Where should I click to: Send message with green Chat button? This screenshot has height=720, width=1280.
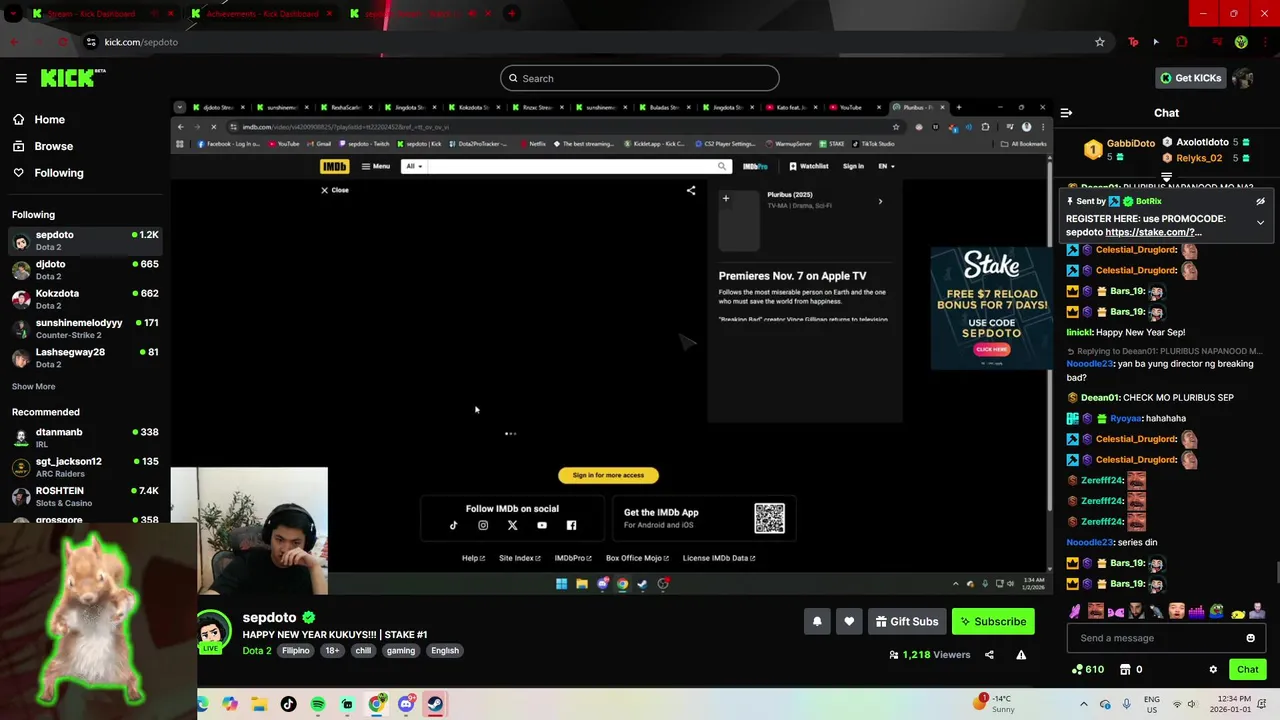click(x=1248, y=669)
